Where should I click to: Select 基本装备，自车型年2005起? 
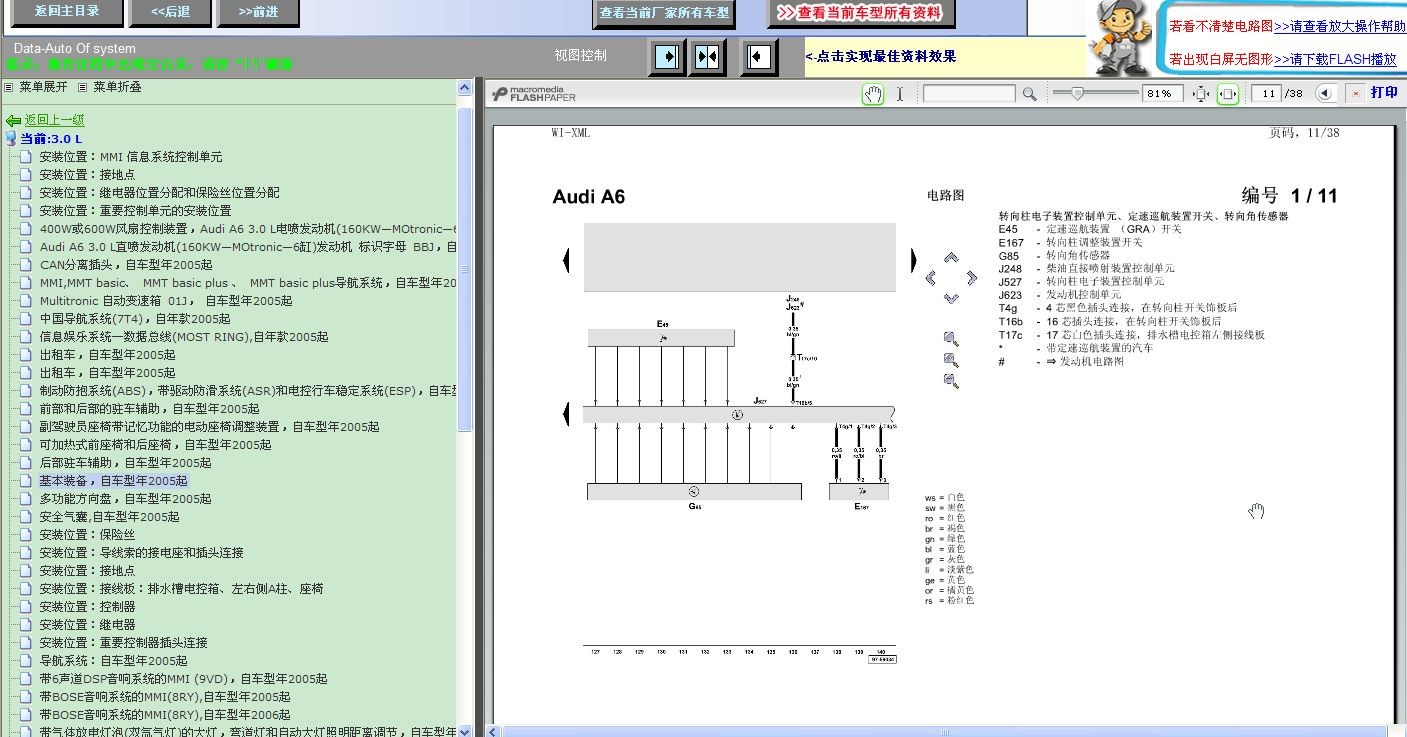pos(113,481)
